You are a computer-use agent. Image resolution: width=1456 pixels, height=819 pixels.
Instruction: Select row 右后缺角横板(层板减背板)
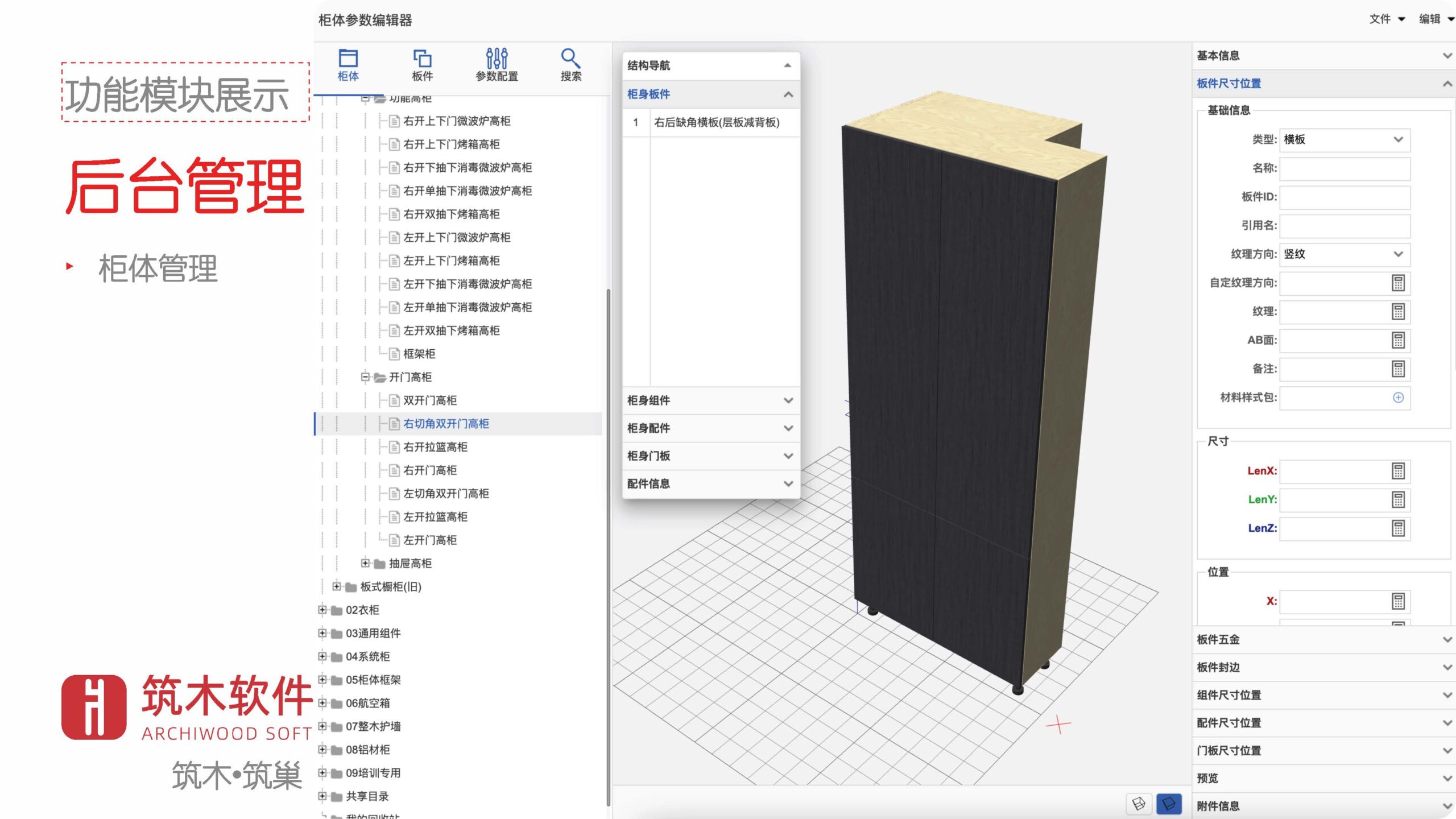pyautogui.click(x=716, y=123)
